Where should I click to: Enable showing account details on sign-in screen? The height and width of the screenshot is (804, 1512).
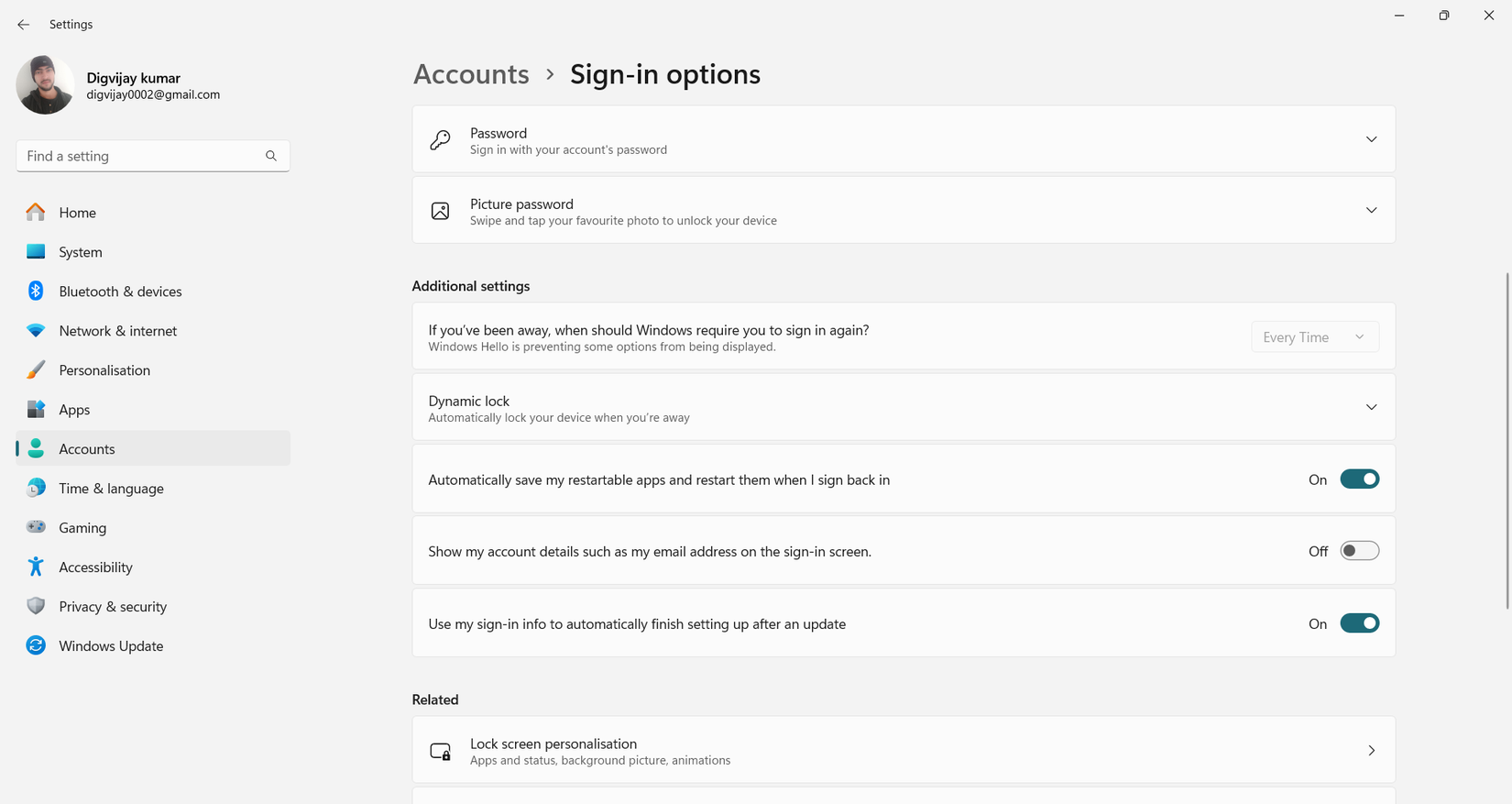[x=1359, y=551]
